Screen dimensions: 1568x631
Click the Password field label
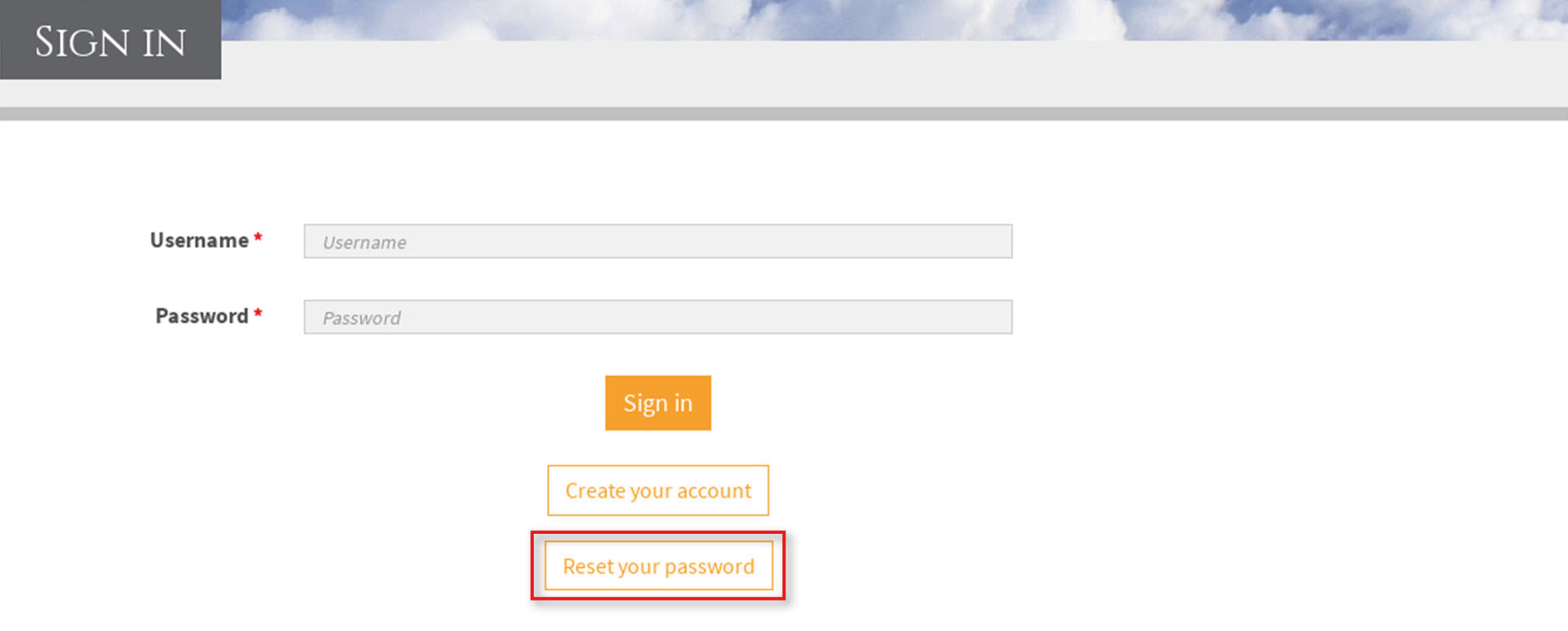coord(201,316)
